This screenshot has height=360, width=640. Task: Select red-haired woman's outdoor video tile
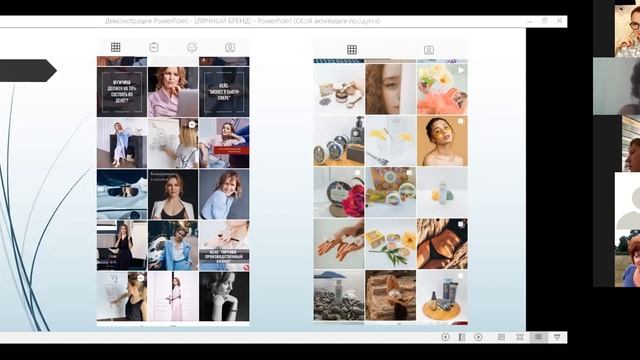pos(627,258)
